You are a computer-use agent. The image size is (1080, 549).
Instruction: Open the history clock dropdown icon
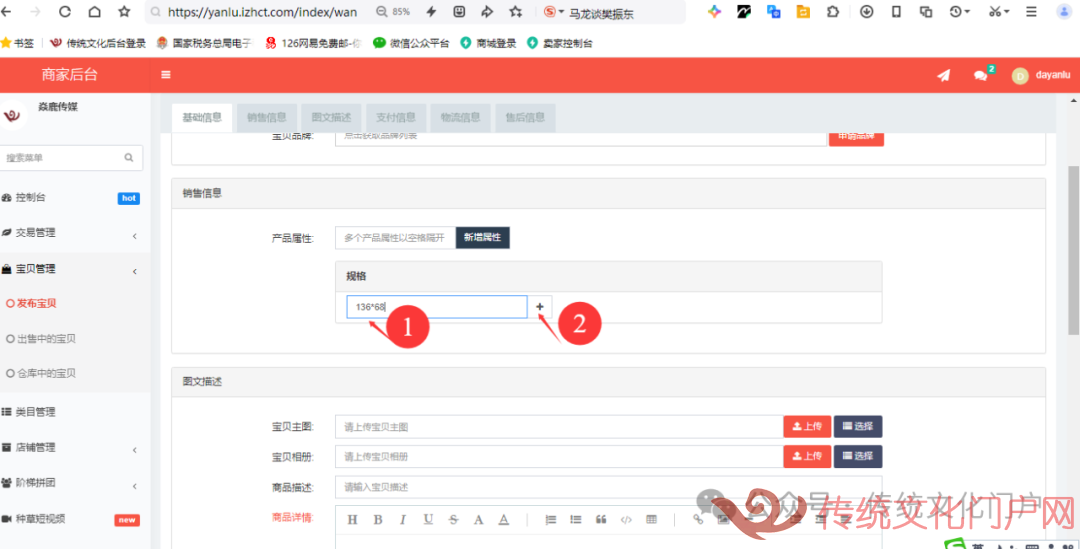(x=959, y=12)
